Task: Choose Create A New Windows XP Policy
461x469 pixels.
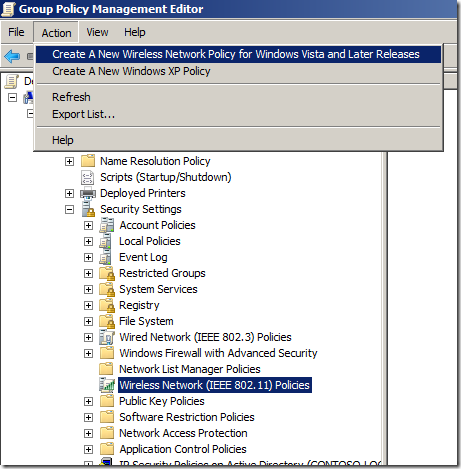Action: pyautogui.click(x=238, y=71)
